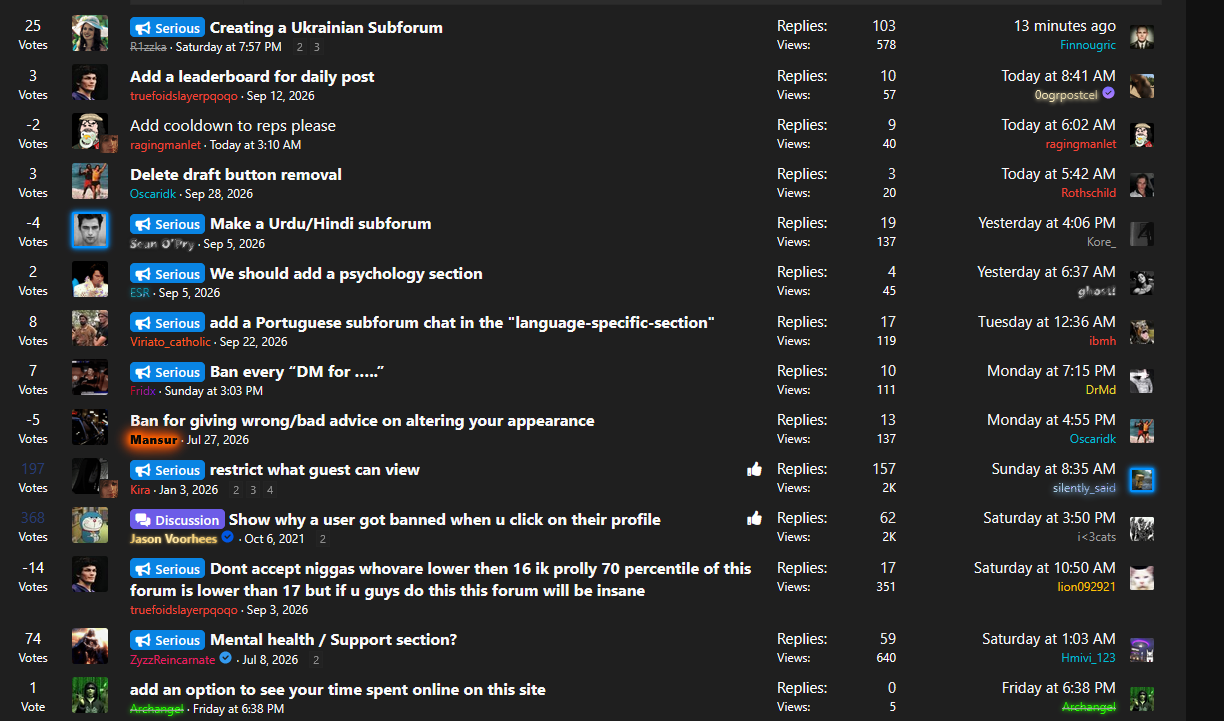
Task: Open the small cat avatar next to lion092921
Action: [1142, 578]
